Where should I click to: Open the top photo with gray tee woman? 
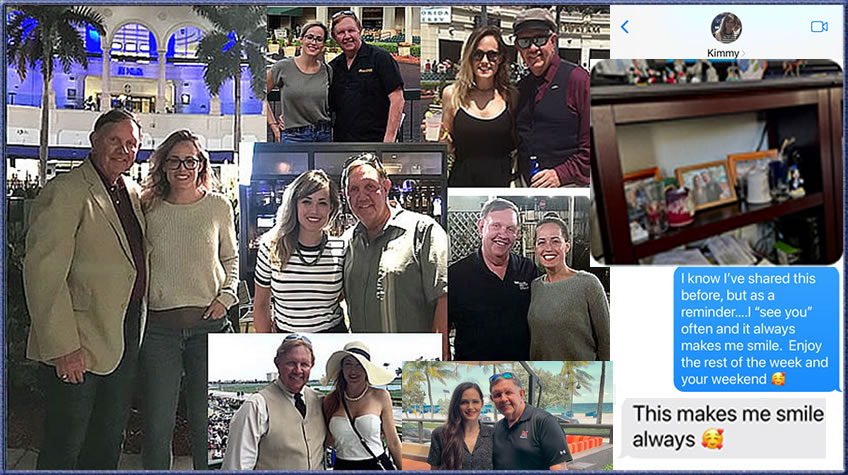[x=343, y=75]
